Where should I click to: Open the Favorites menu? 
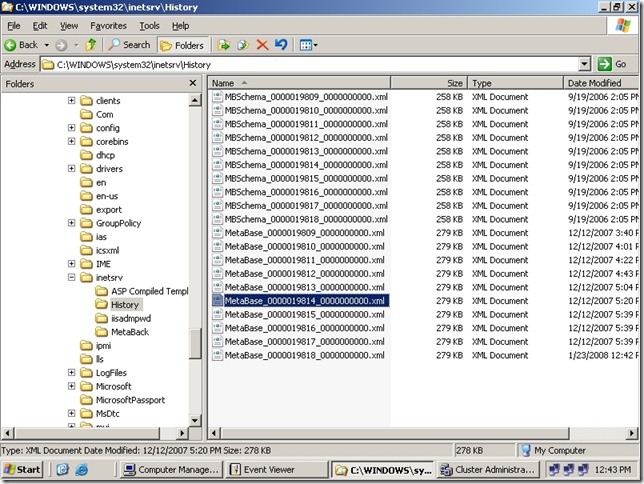108,26
